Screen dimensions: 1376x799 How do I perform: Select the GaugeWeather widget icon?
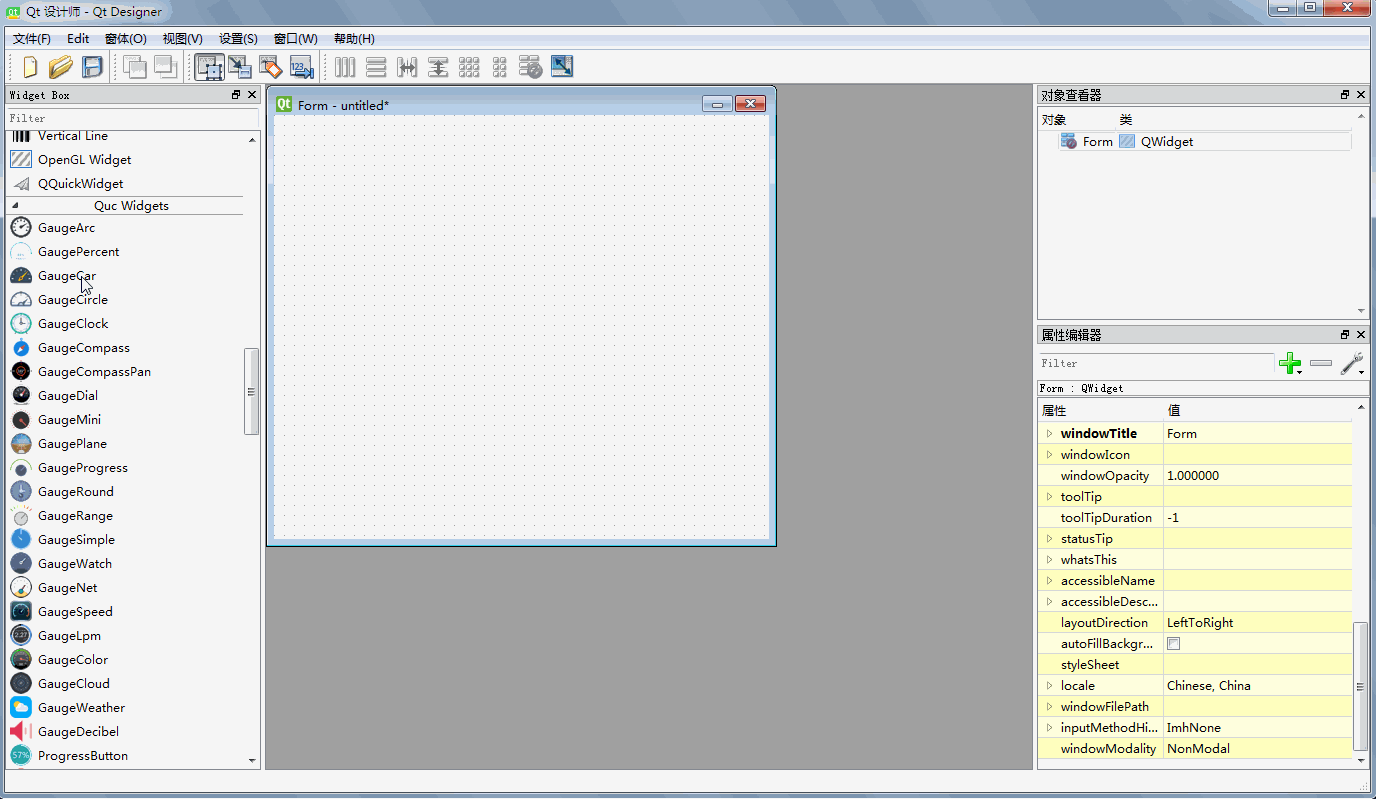click(21, 708)
